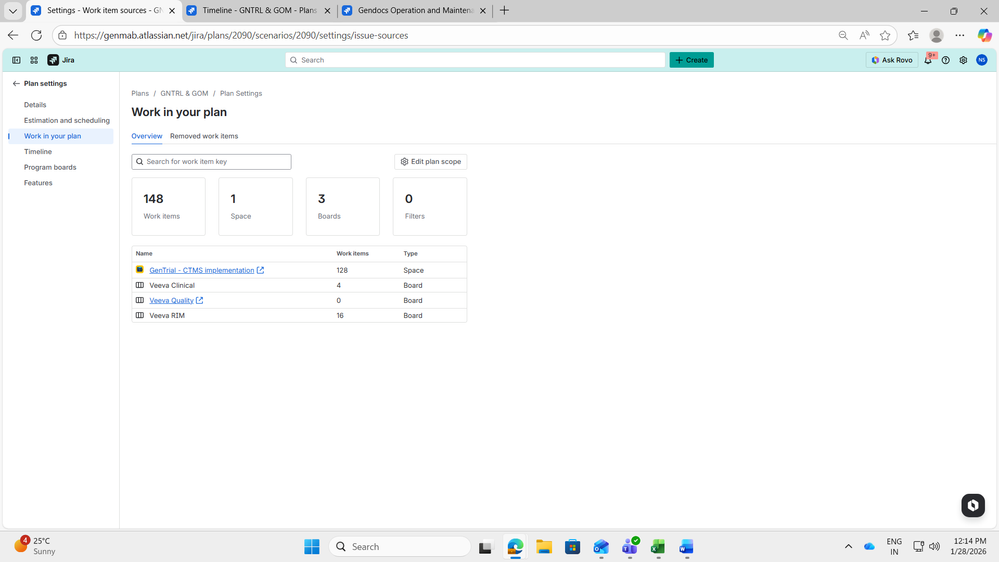Click Veeva RIM row name

(167, 315)
